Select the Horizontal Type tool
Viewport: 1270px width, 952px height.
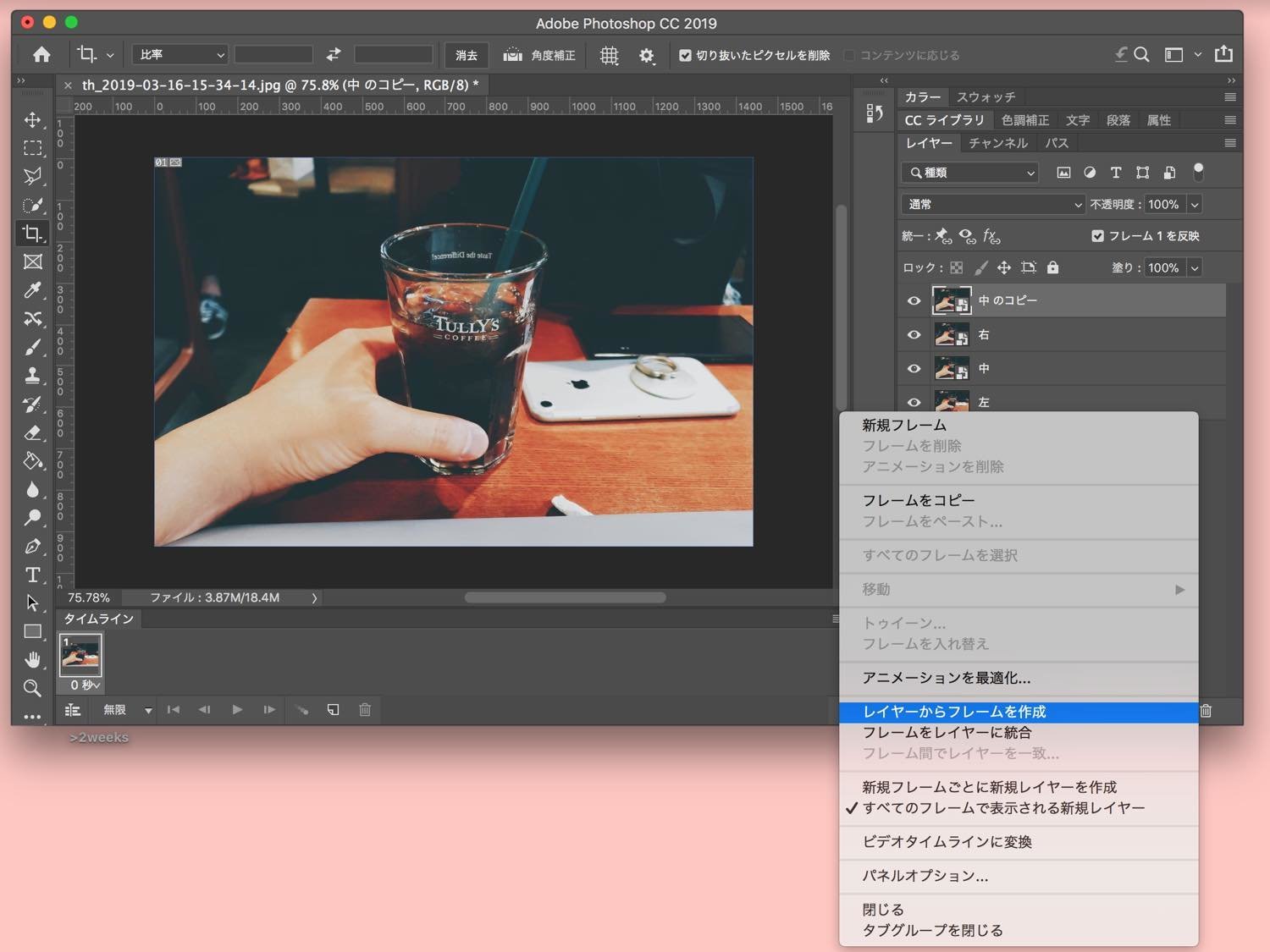click(x=32, y=575)
